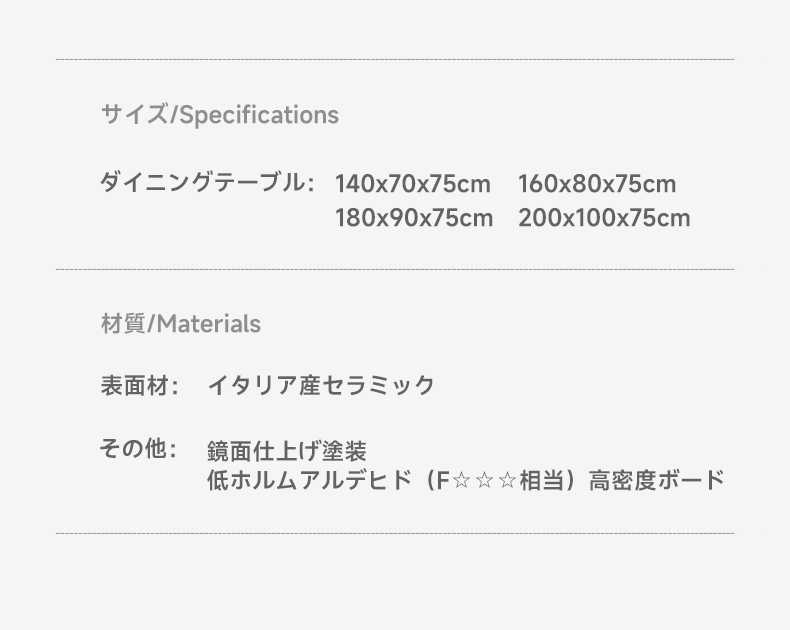Click the top dashed divider line
Image resolution: width=790 pixels, height=630 pixels.
(395, 59)
